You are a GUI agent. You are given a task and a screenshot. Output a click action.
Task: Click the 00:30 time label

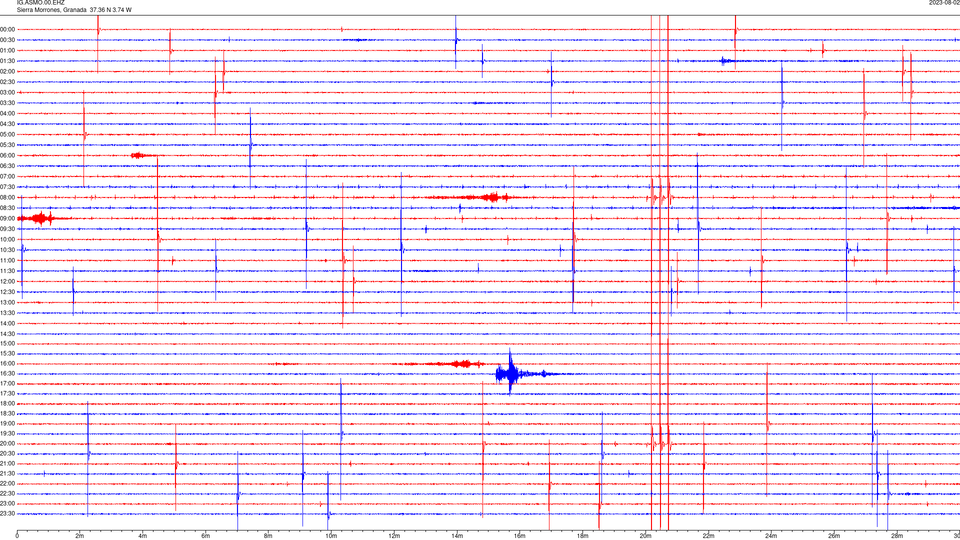coord(7,40)
